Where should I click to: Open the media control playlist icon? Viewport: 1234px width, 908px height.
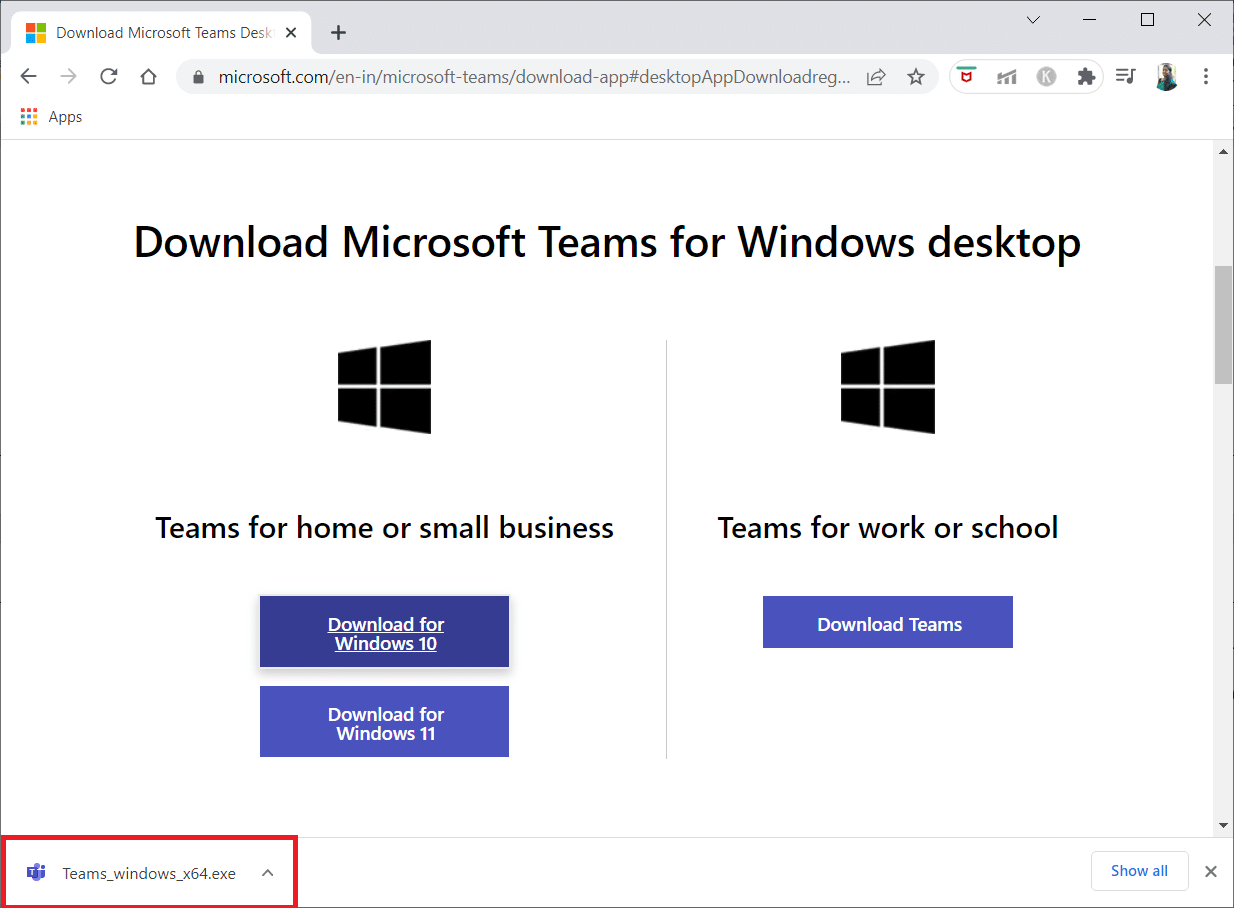[1126, 77]
